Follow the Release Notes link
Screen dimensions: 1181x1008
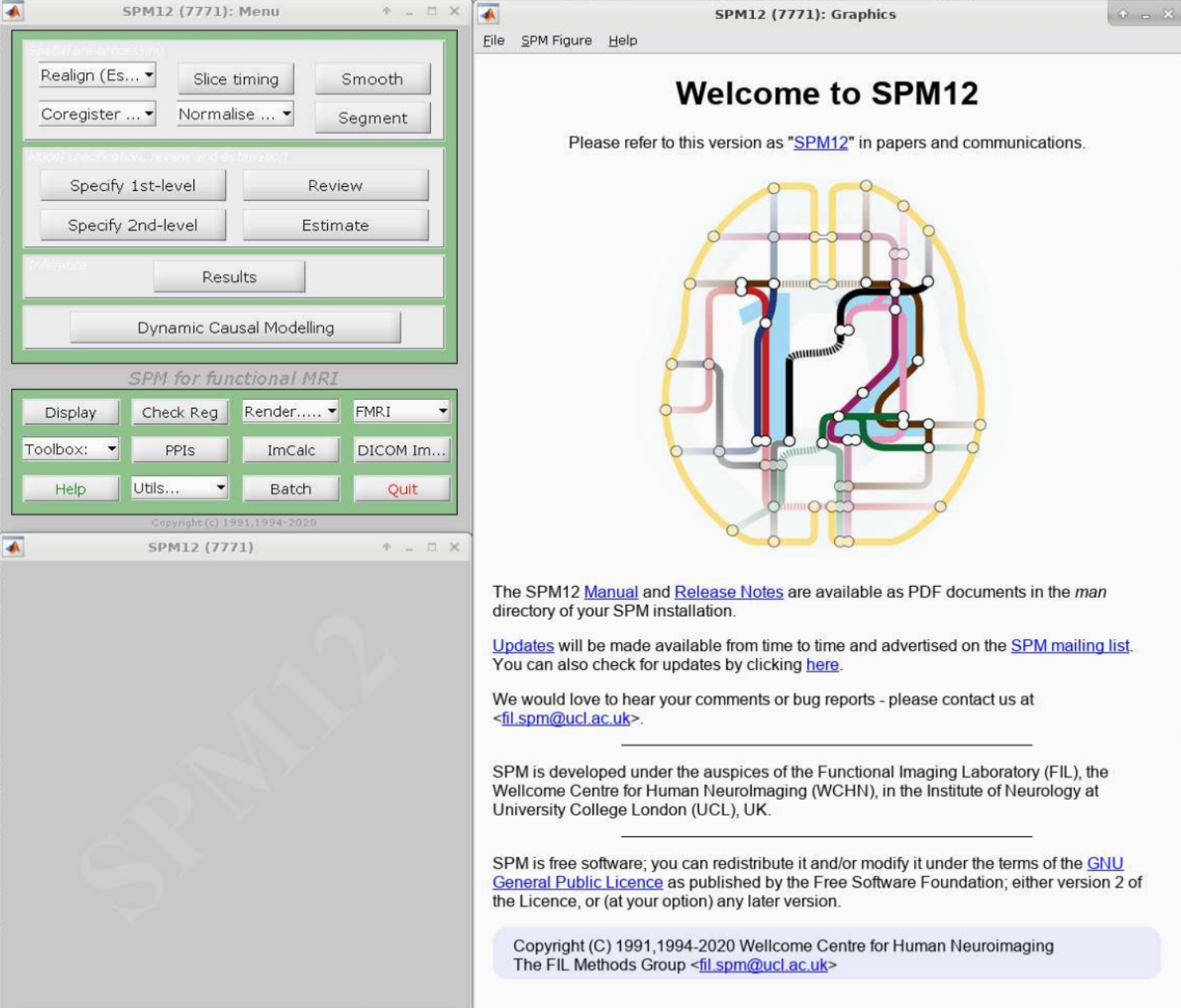tap(728, 591)
